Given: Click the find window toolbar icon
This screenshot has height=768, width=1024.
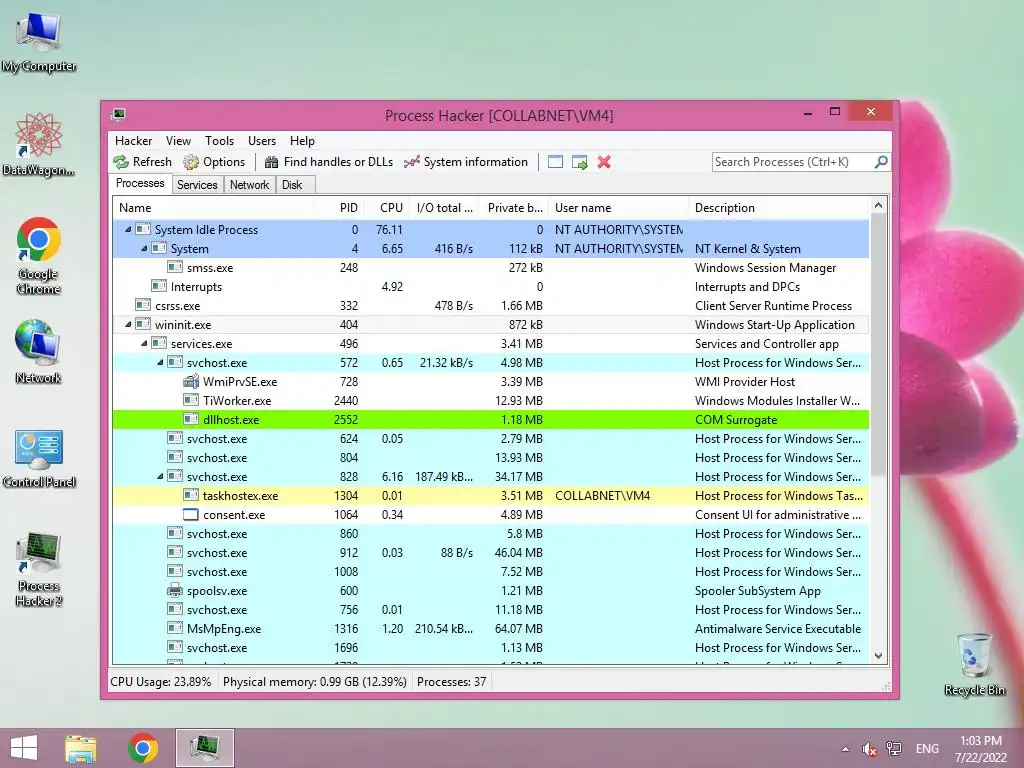Looking at the screenshot, I should (x=555, y=162).
